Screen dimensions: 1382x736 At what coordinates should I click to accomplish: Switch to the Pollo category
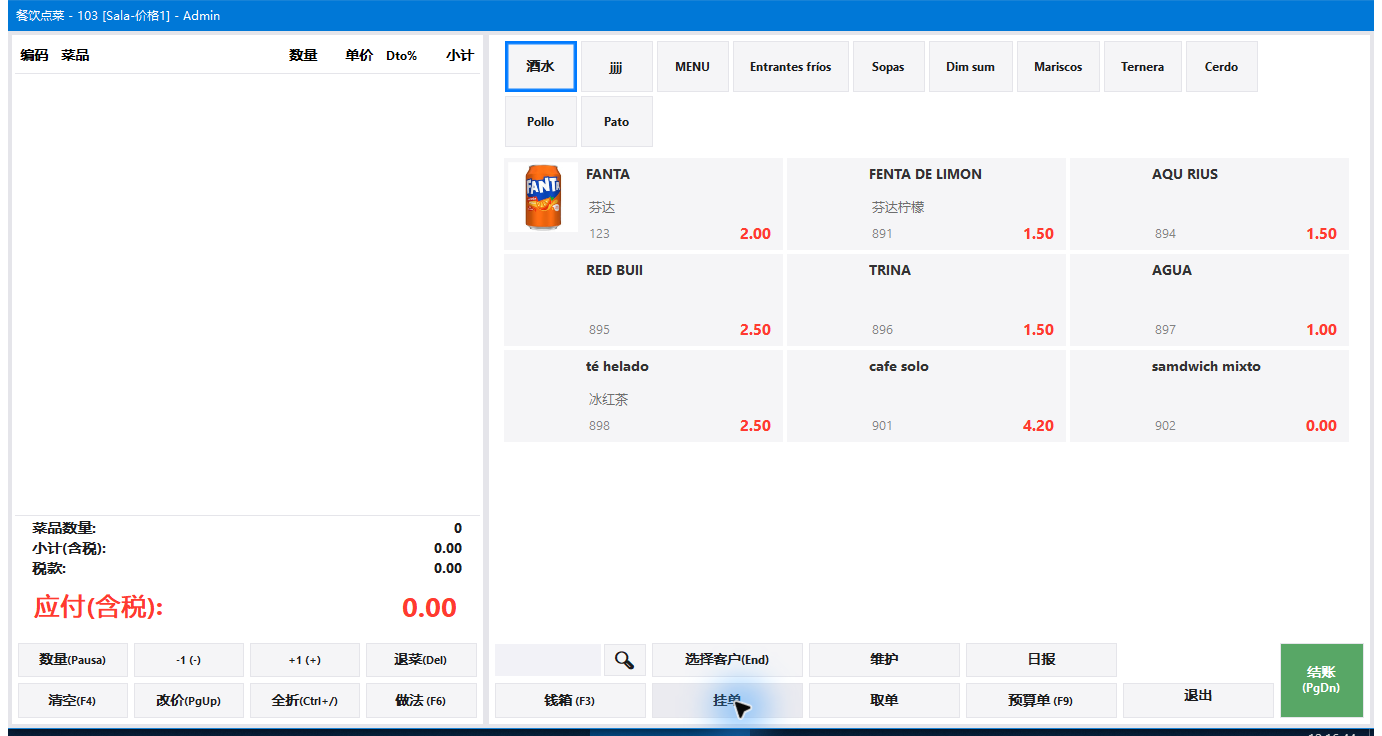541,122
